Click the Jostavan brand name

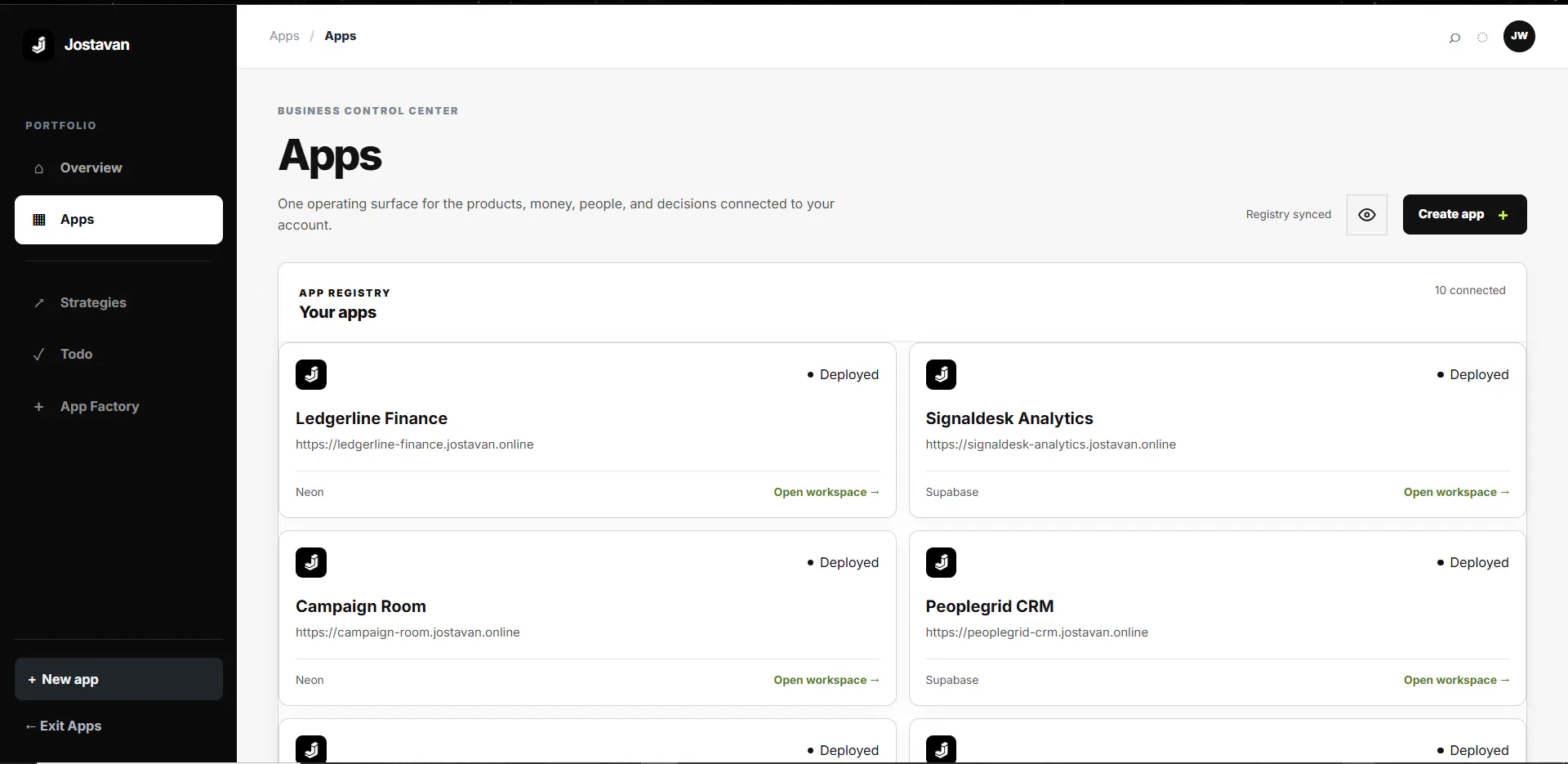[97, 45]
